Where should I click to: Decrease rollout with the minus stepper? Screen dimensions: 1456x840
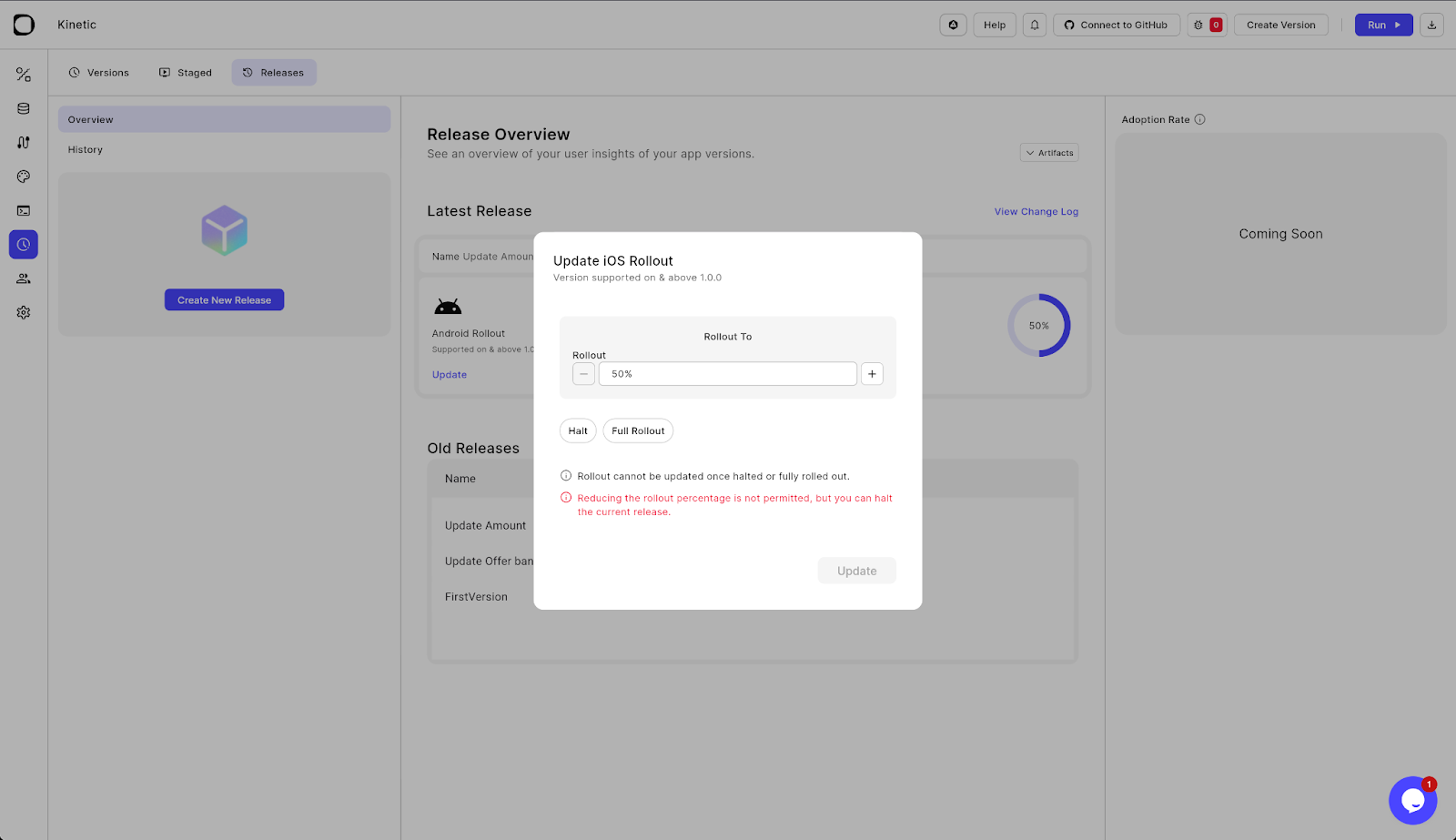click(583, 374)
